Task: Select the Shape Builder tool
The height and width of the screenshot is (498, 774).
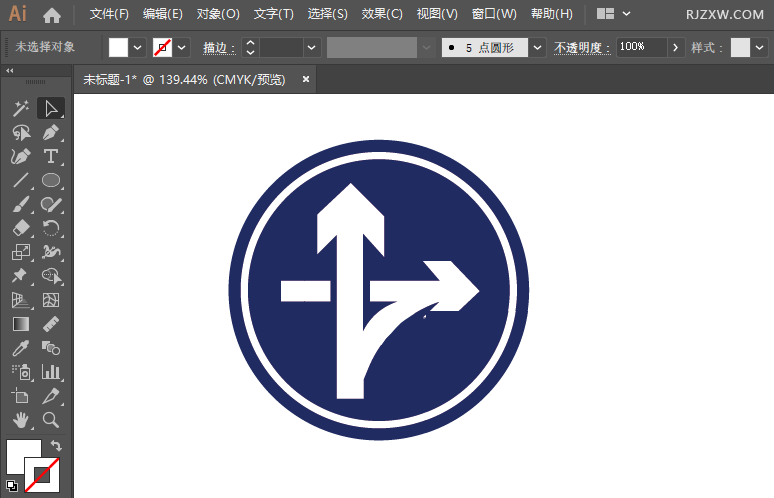Action: [x=51, y=276]
